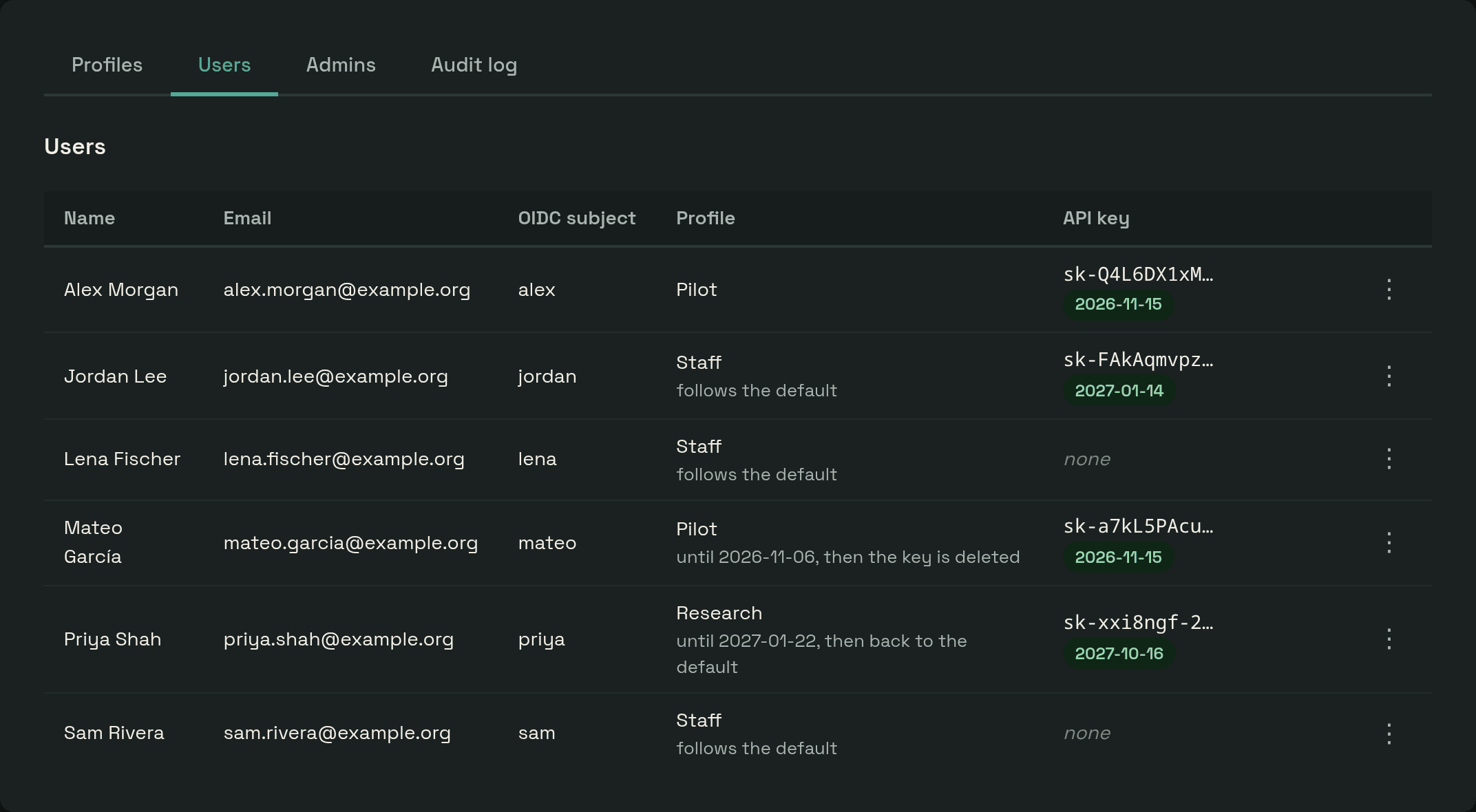This screenshot has width=1476, height=812.
Task: Click the 2027-10-16 expiry badge
Action: (x=1119, y=654)
